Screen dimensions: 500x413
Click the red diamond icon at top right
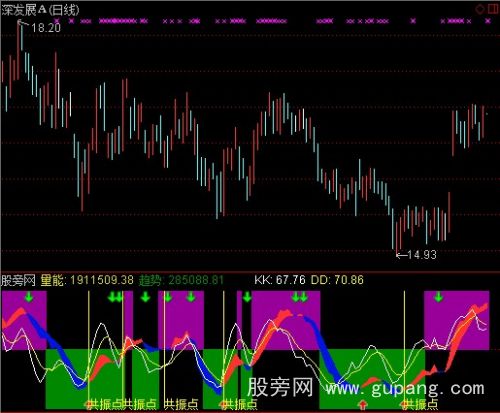coord(480,9)
